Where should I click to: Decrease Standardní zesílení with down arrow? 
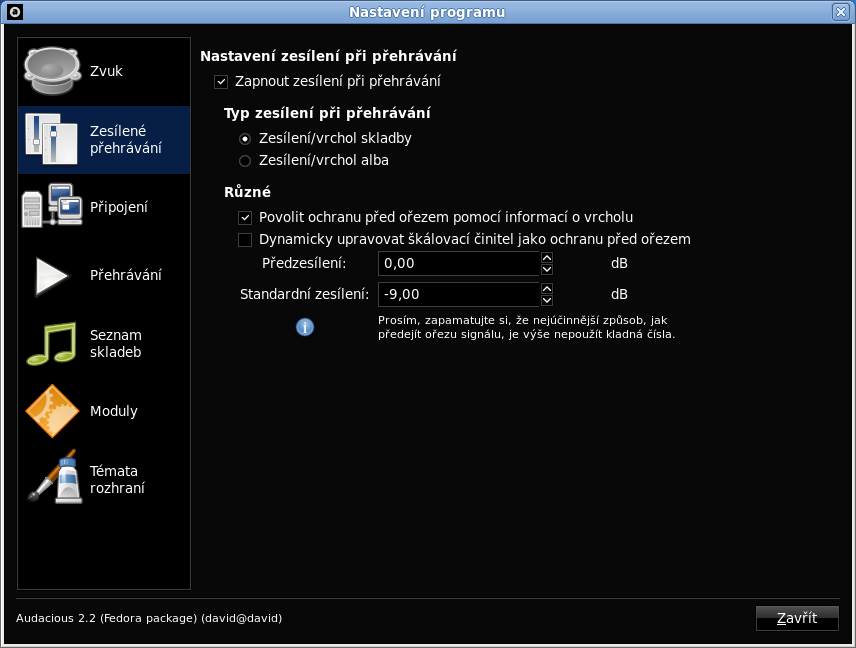(546, 300)
